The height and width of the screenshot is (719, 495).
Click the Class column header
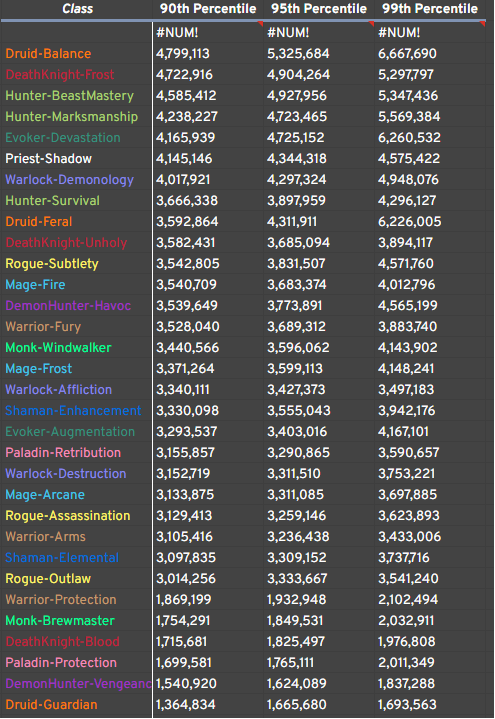[77, 9]
